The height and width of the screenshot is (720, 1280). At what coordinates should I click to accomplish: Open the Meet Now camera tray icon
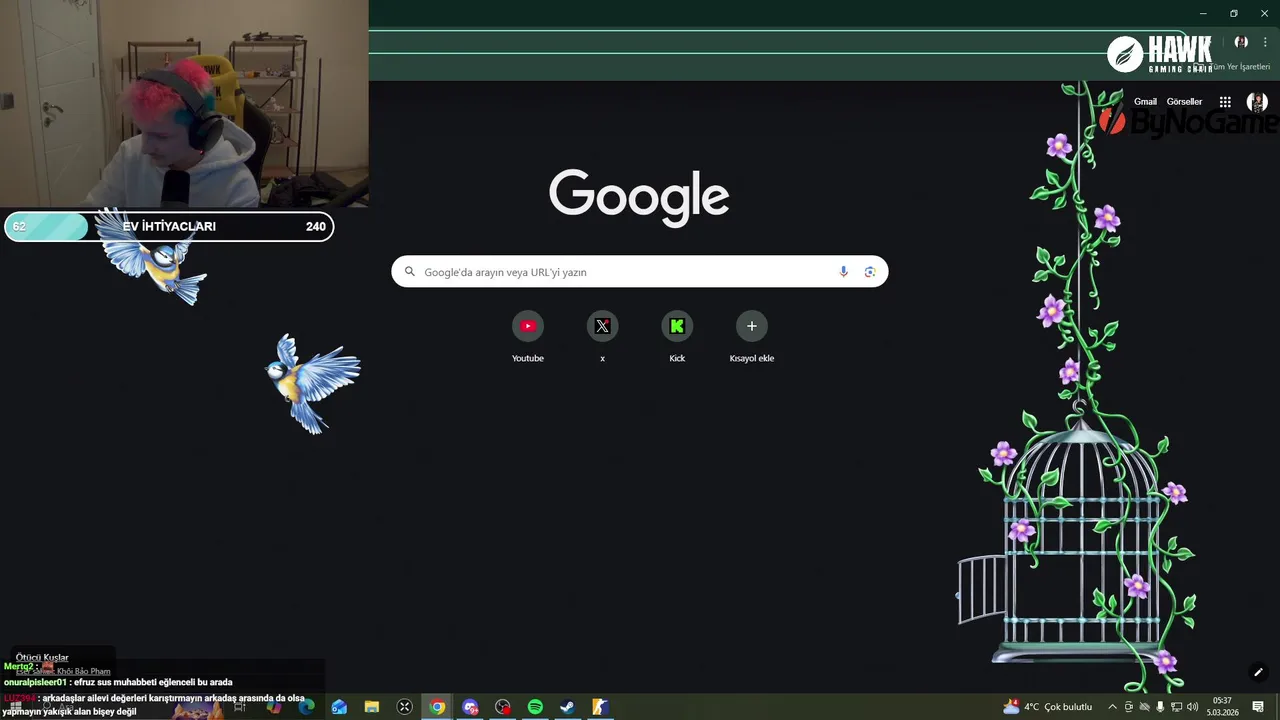pos(1129,707)
